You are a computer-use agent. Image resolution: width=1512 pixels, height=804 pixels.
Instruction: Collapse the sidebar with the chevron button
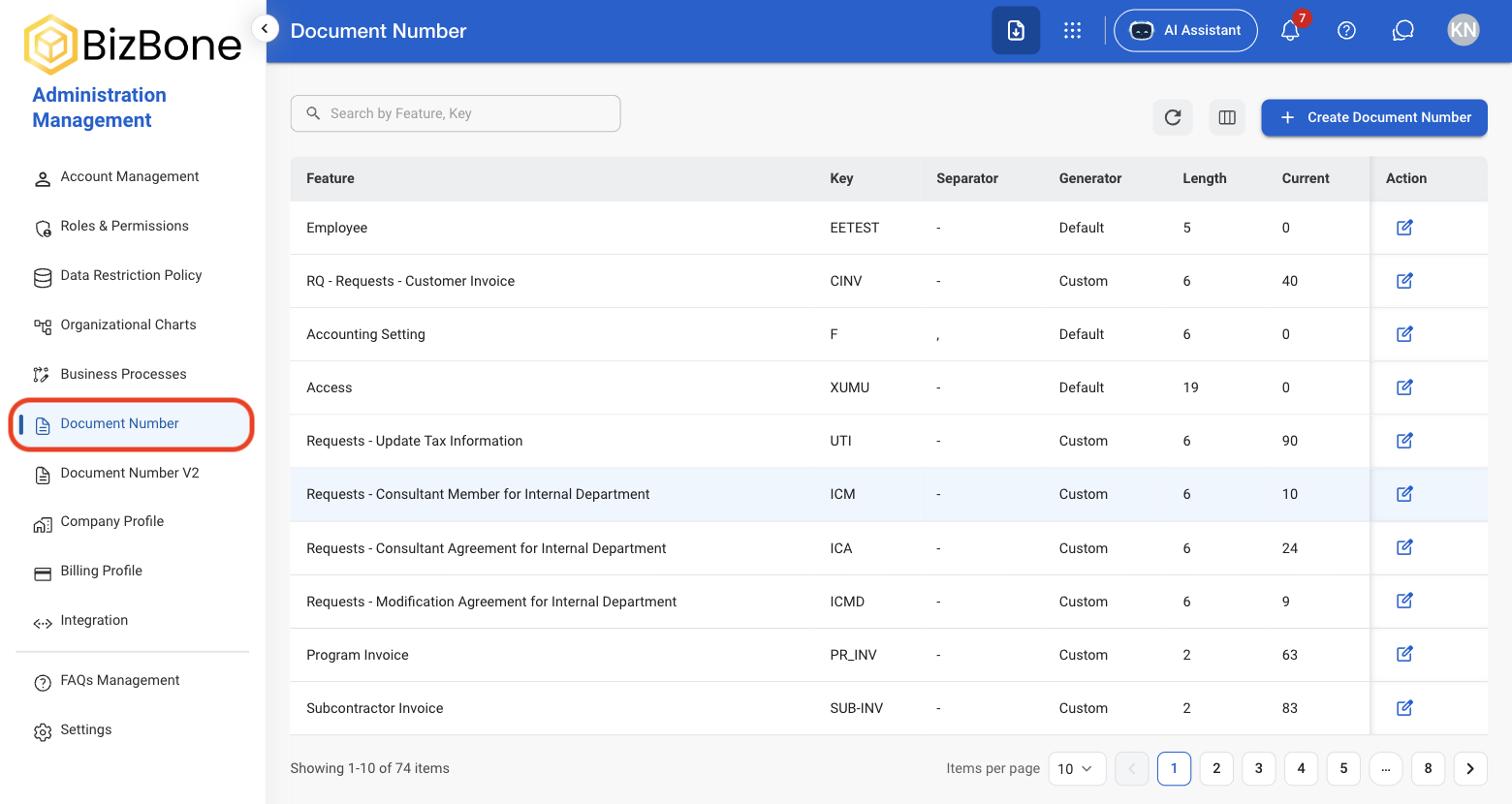pos(265,29)
